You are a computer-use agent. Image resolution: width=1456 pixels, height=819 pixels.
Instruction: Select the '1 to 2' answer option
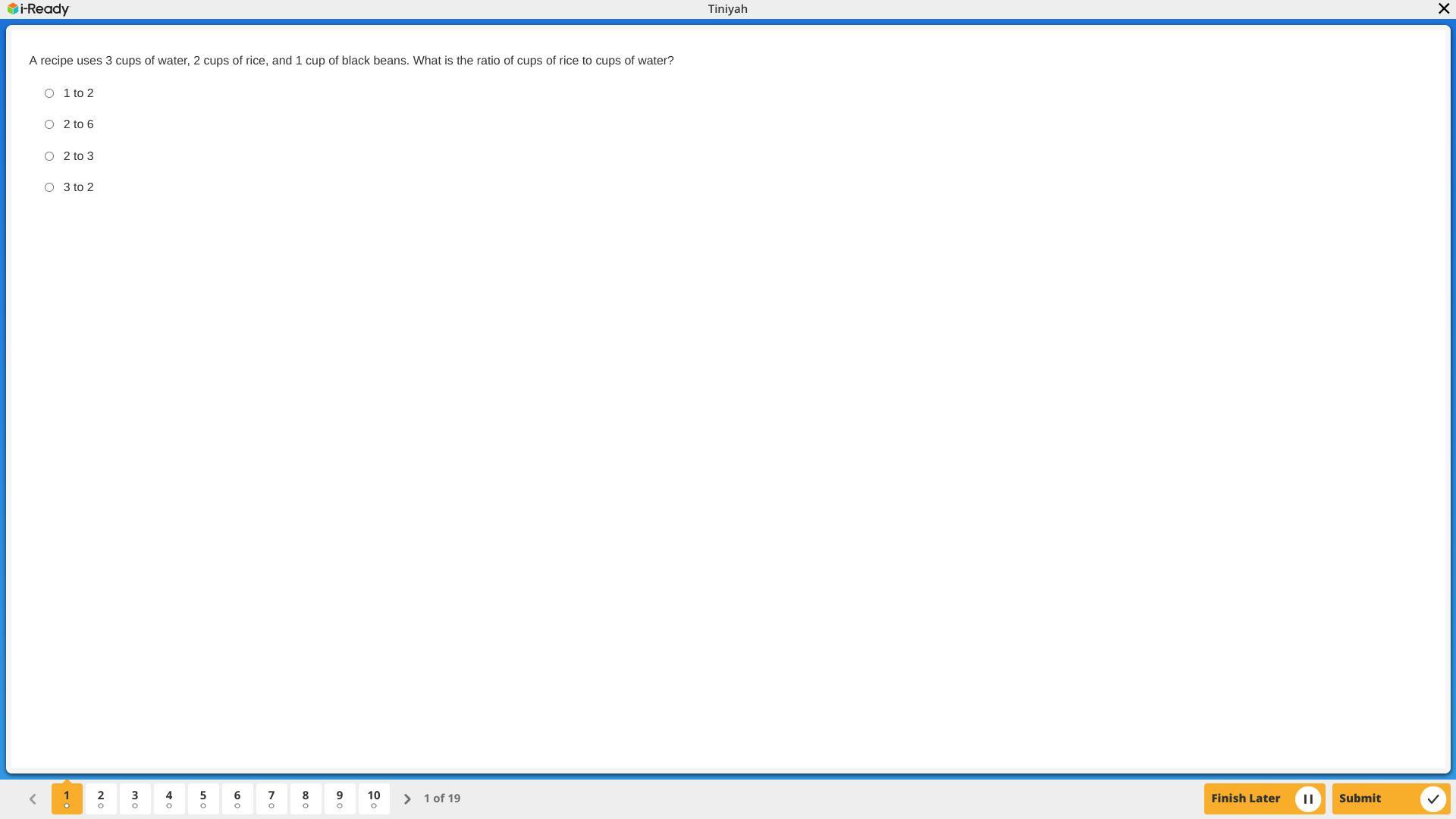[49, 93]
